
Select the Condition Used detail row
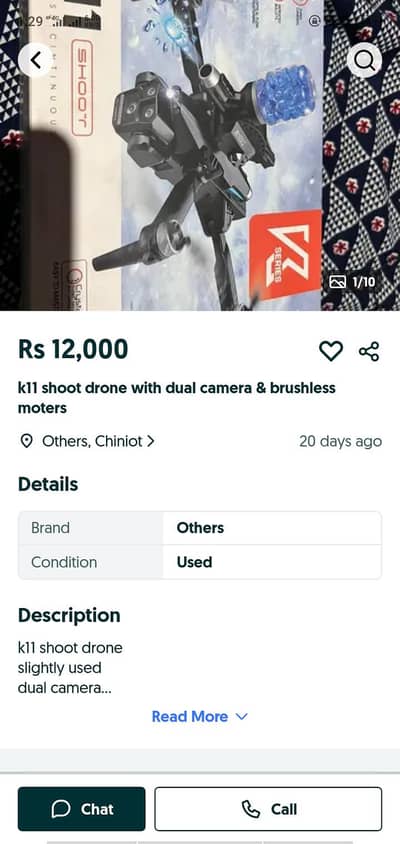tap(200, 562)
